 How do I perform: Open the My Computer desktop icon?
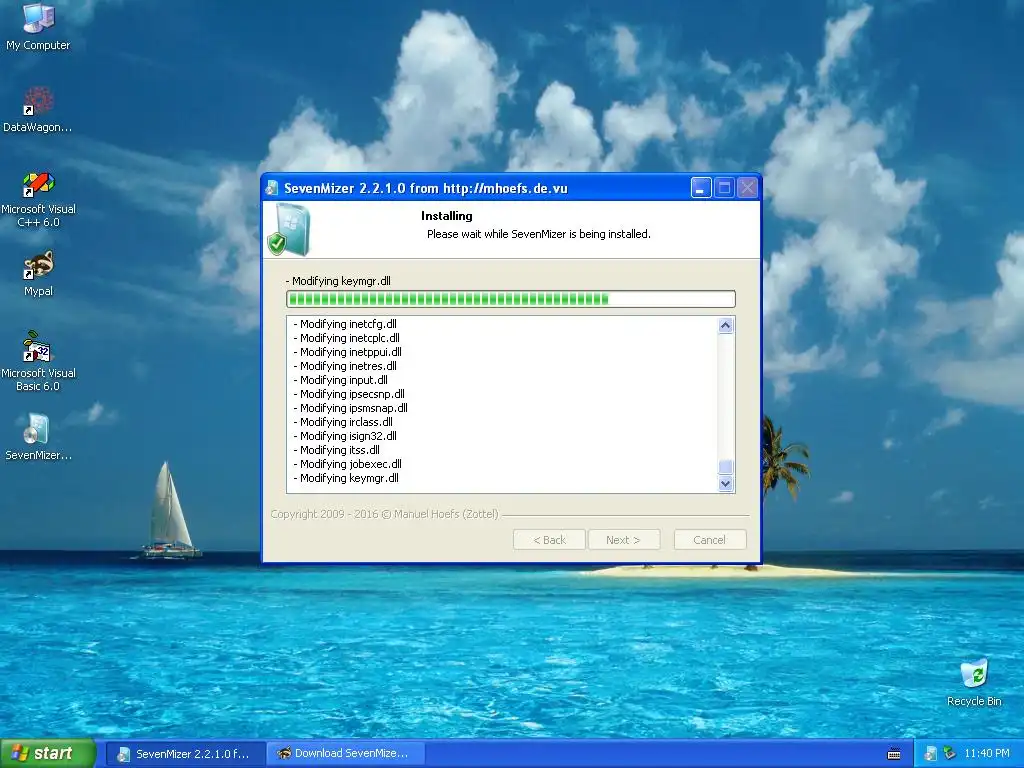[x=38, y=26]
